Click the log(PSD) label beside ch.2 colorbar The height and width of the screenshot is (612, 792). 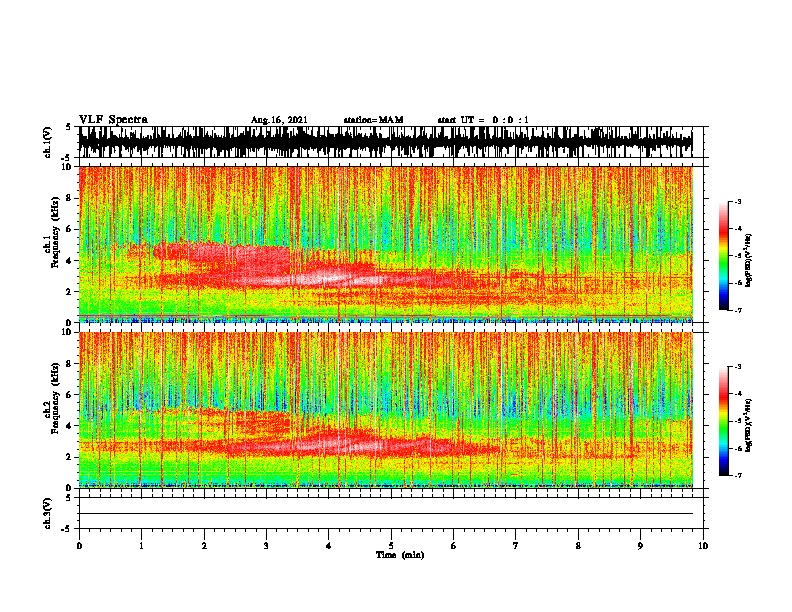click(748, 425)
